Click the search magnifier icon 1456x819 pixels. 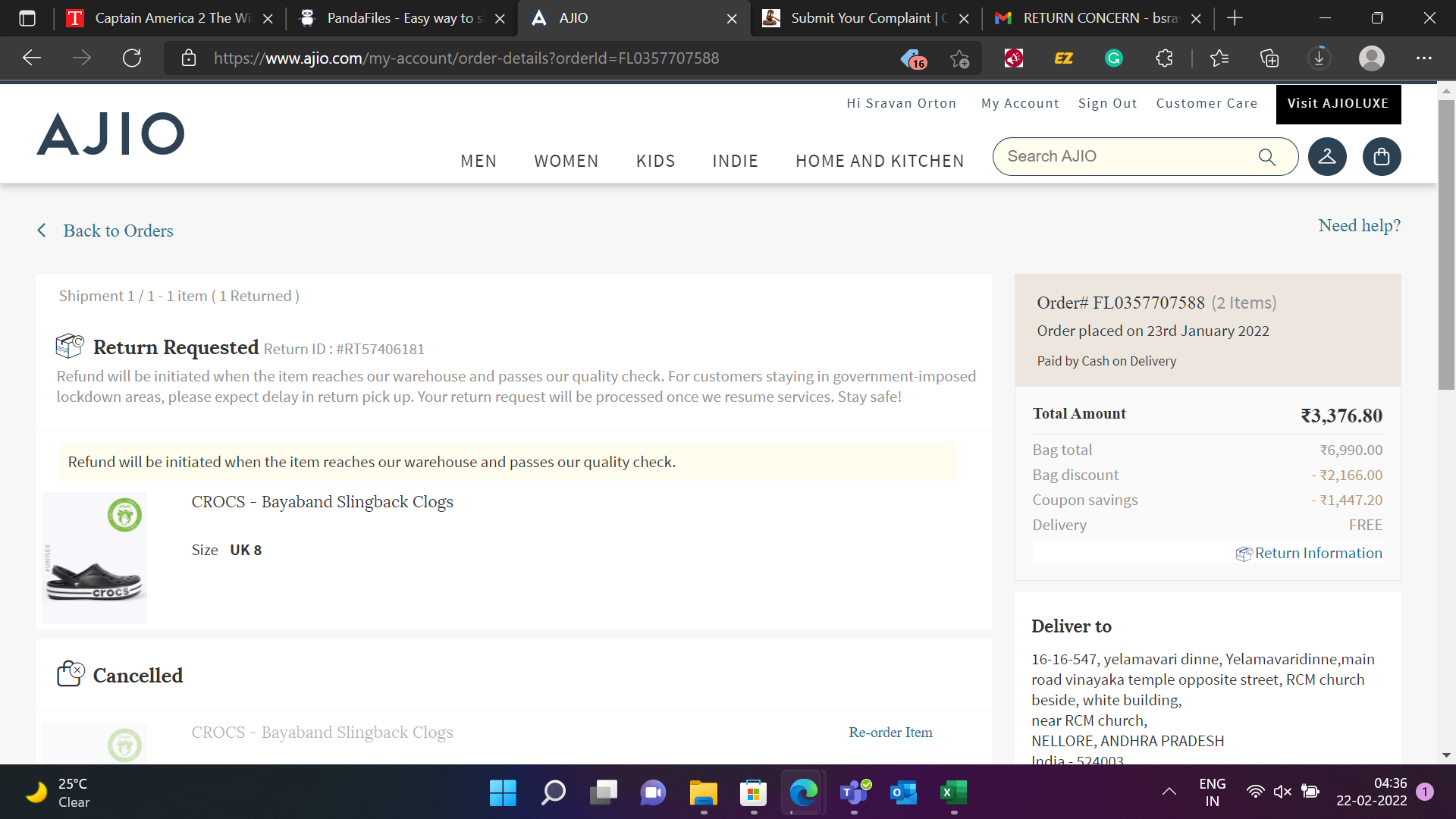(1267, 157)
